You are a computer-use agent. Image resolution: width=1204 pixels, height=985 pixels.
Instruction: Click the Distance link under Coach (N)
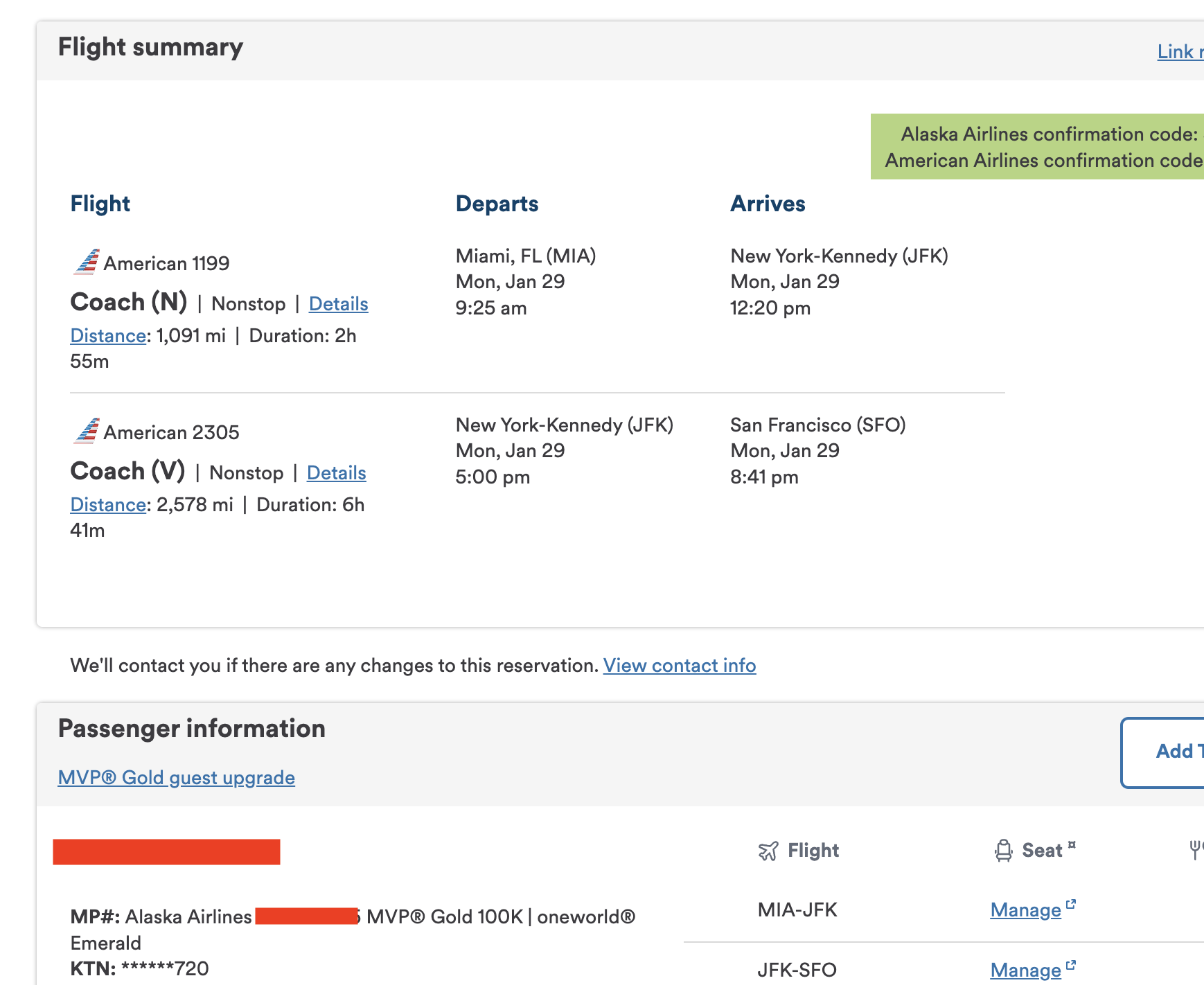point(107,335)
